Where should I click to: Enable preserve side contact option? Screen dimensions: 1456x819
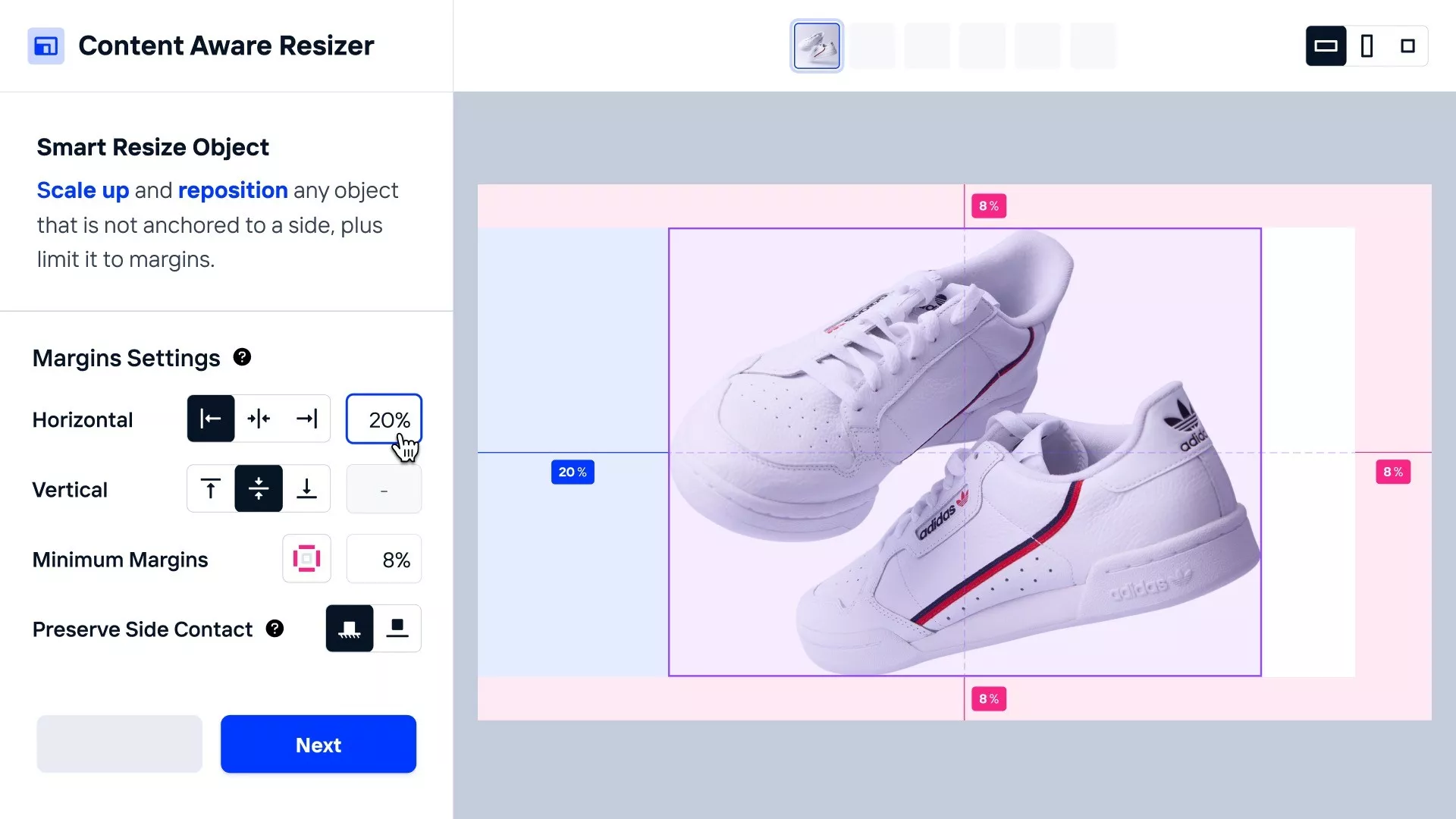click(350, 628)
